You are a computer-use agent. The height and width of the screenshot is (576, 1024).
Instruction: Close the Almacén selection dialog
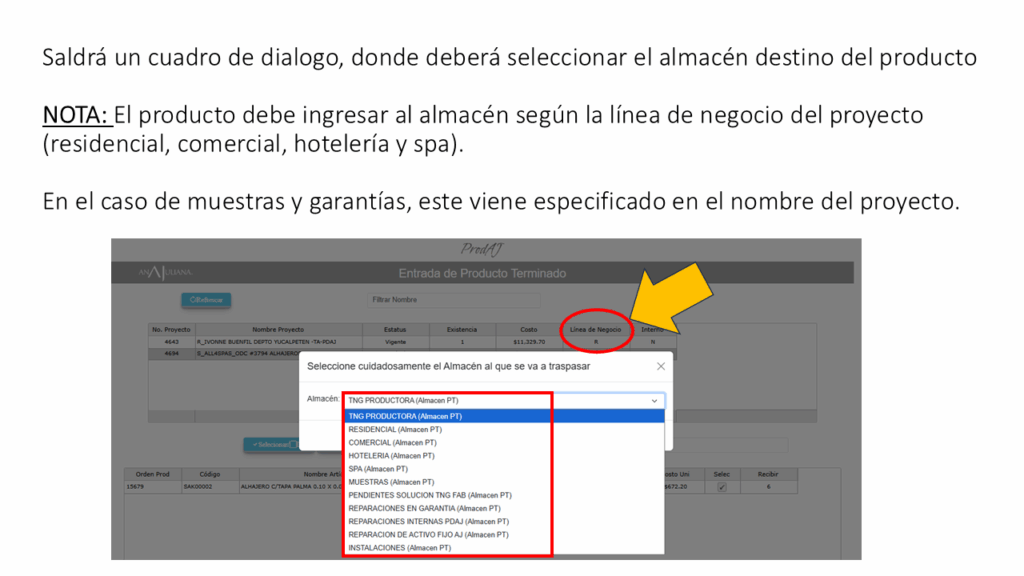click(x=660, y=367)
